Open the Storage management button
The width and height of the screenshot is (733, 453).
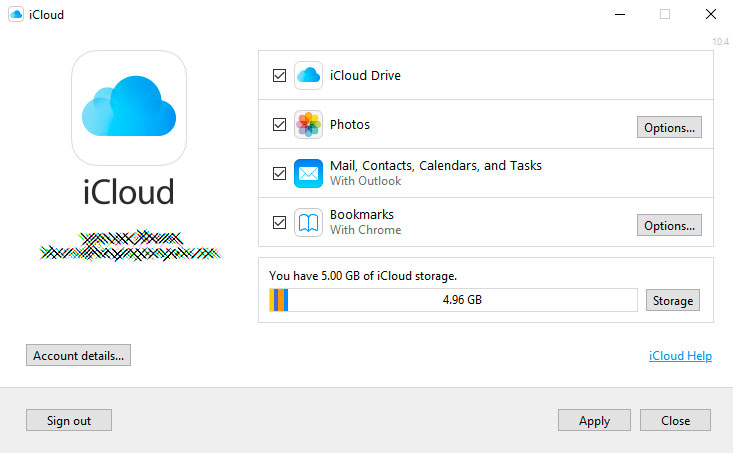(x=673, y=300)
